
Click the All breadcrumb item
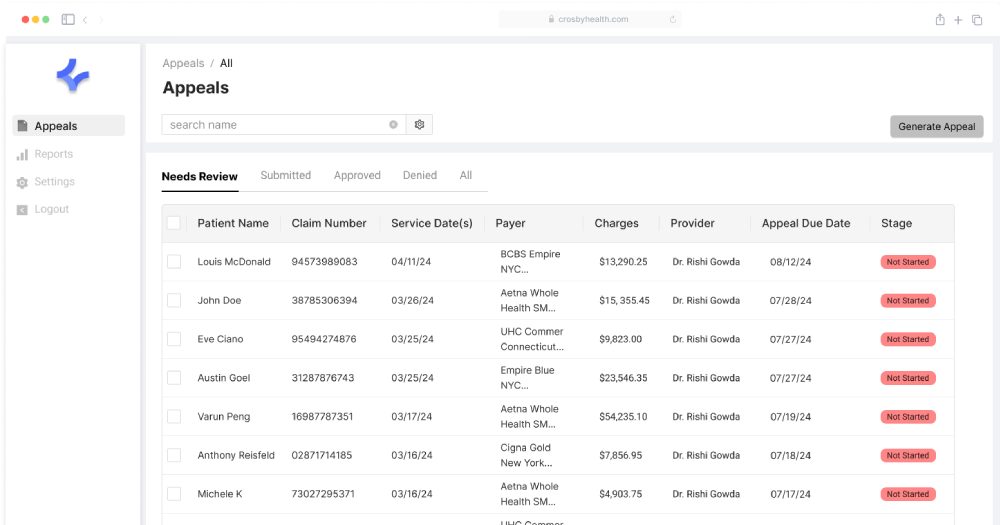click(226, 63)
